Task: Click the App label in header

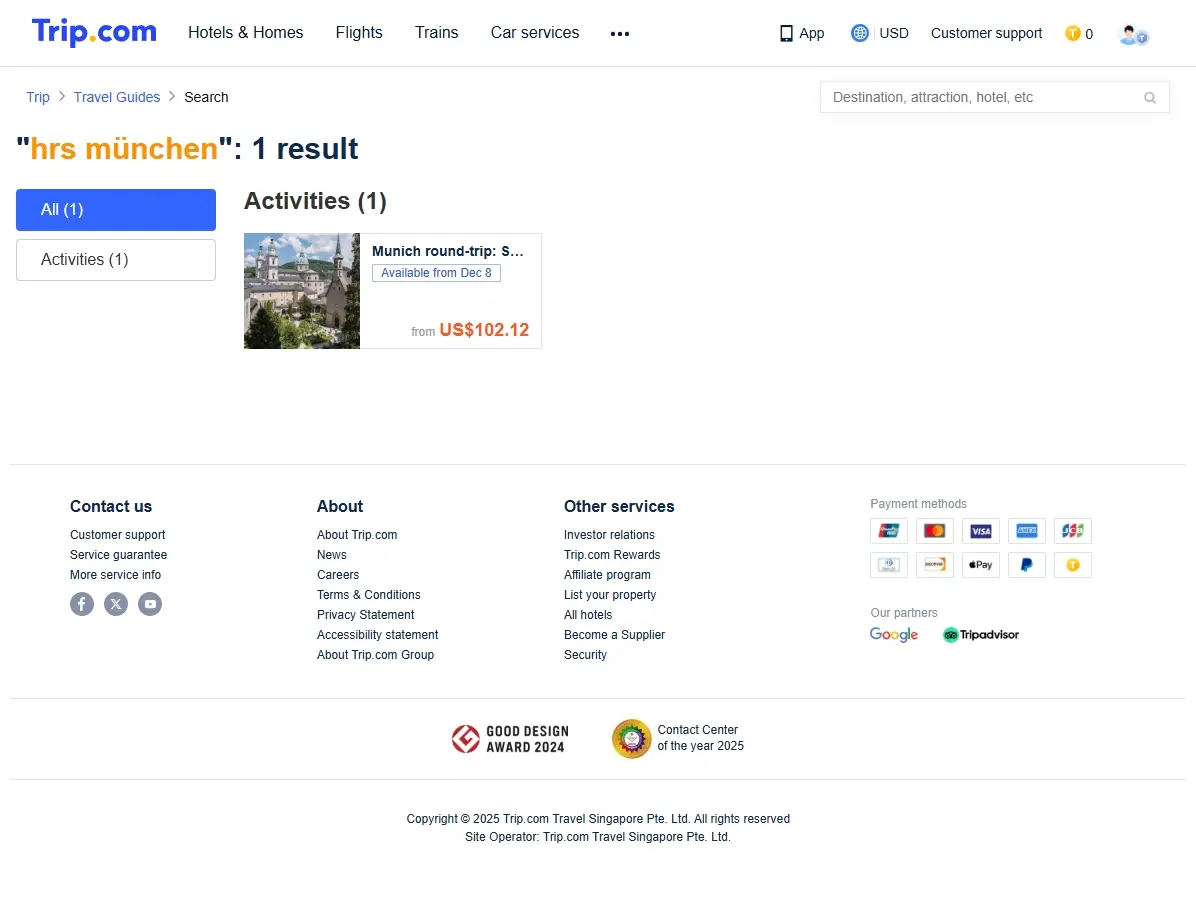Action: click(x=812, y=34)
